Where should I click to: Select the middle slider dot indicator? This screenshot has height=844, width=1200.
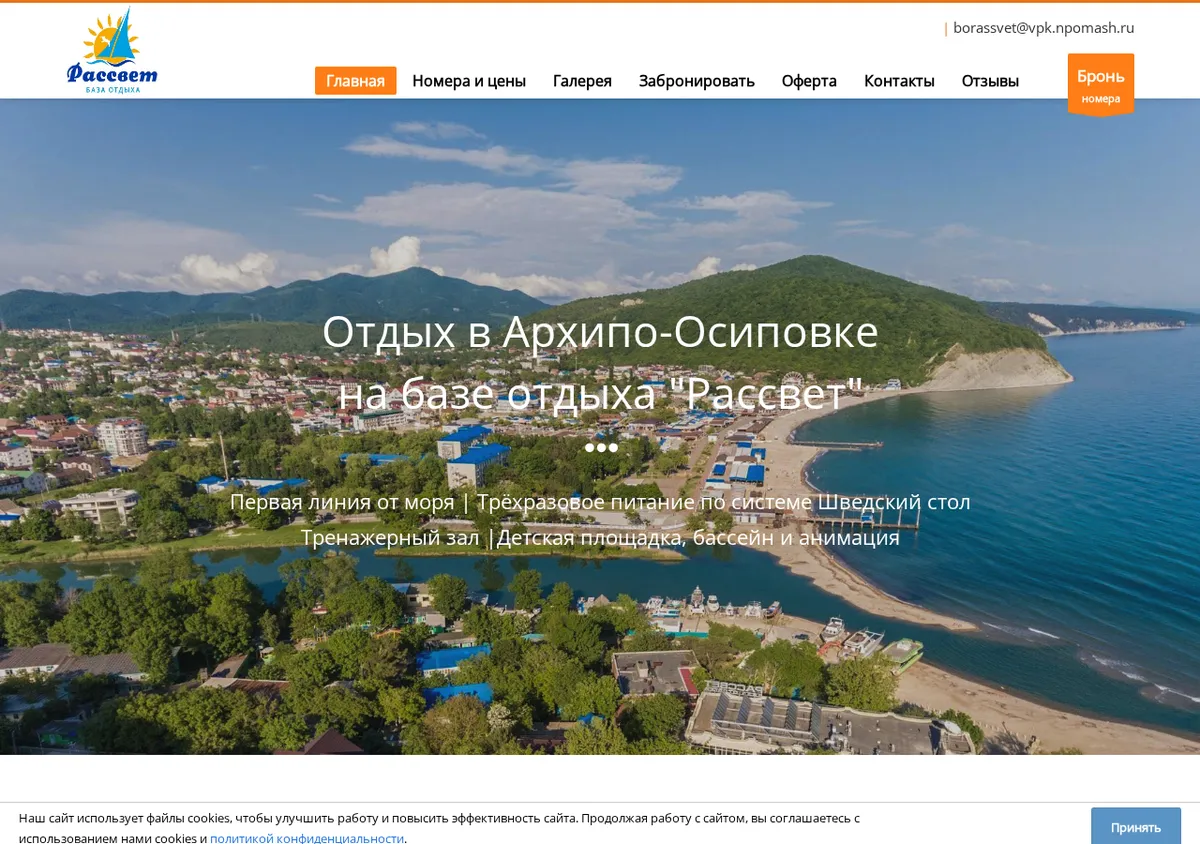click(601, 447)
